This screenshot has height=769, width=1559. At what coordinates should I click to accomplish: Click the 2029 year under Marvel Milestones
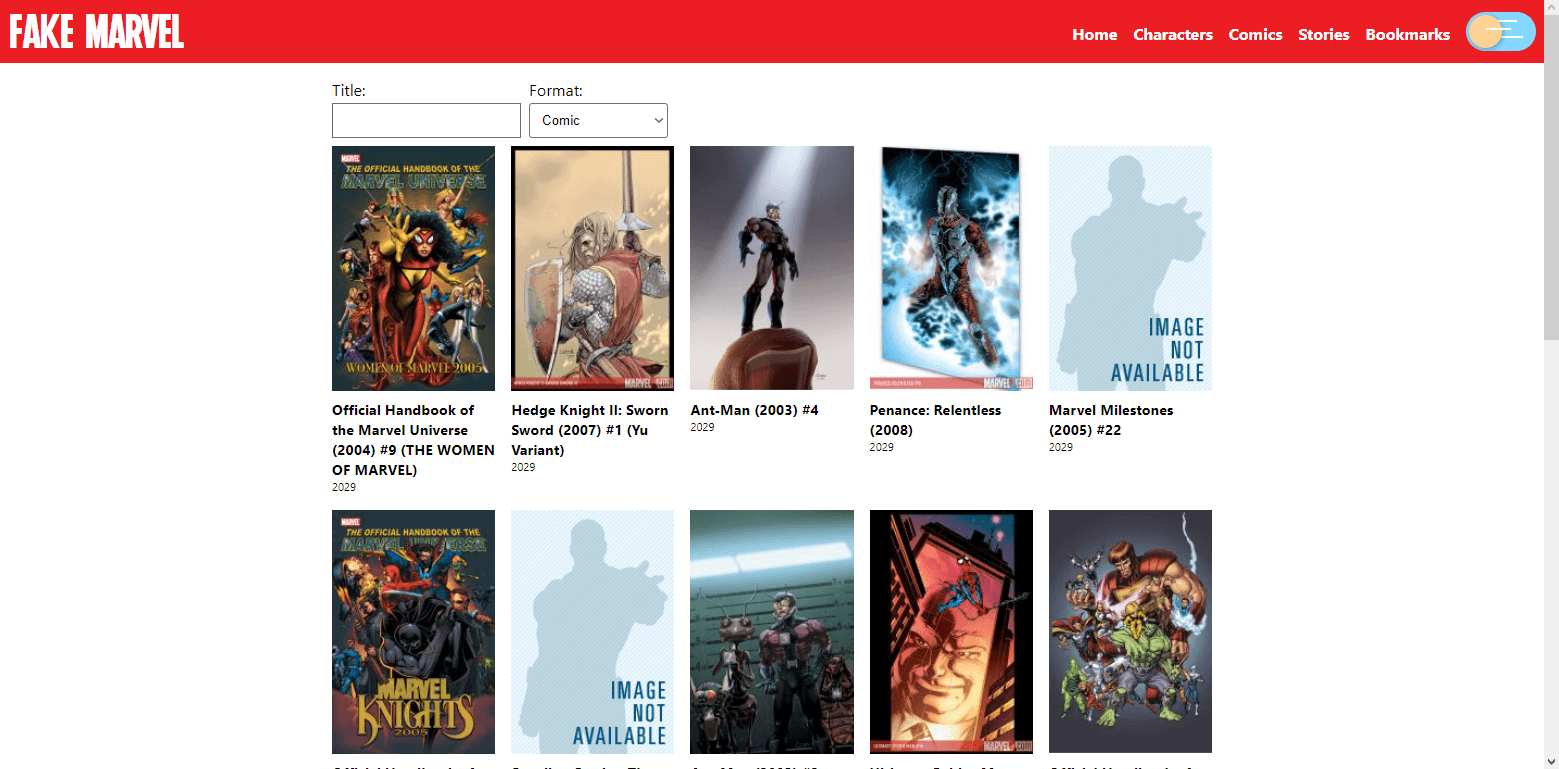pos(1061,447)
